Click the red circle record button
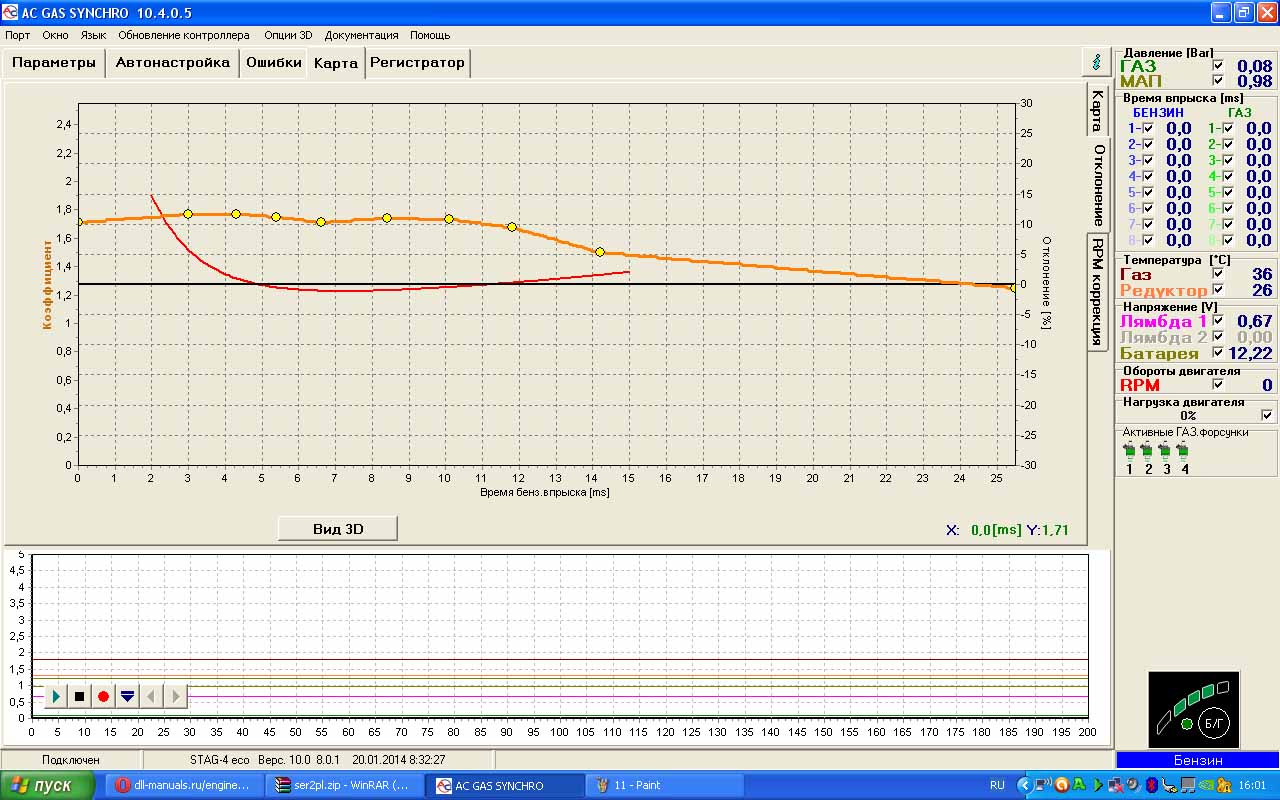Screen dimensions: 1280x800 point(103,696)
